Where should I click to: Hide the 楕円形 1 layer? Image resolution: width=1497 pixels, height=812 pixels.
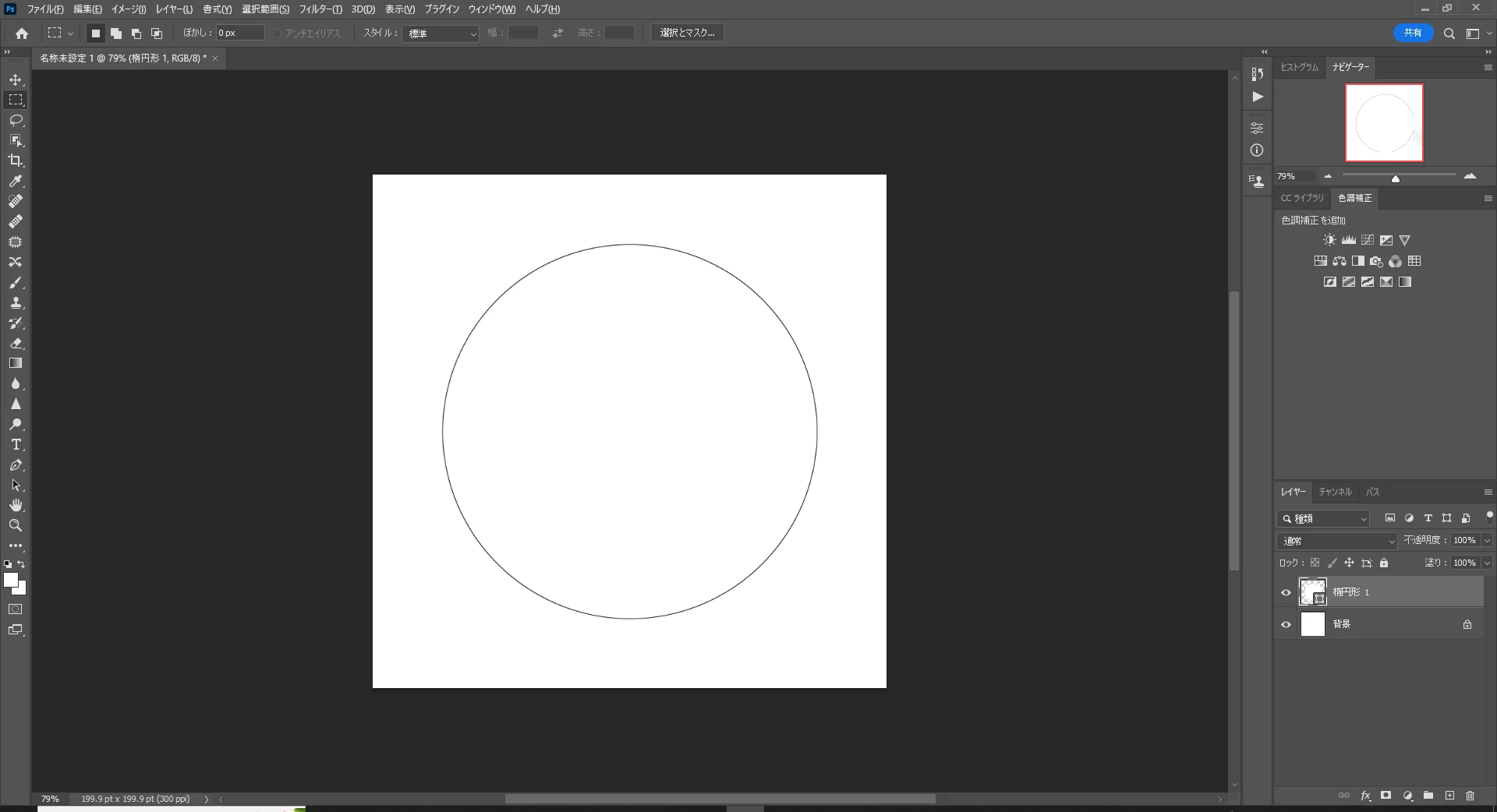click(1286, 592)
